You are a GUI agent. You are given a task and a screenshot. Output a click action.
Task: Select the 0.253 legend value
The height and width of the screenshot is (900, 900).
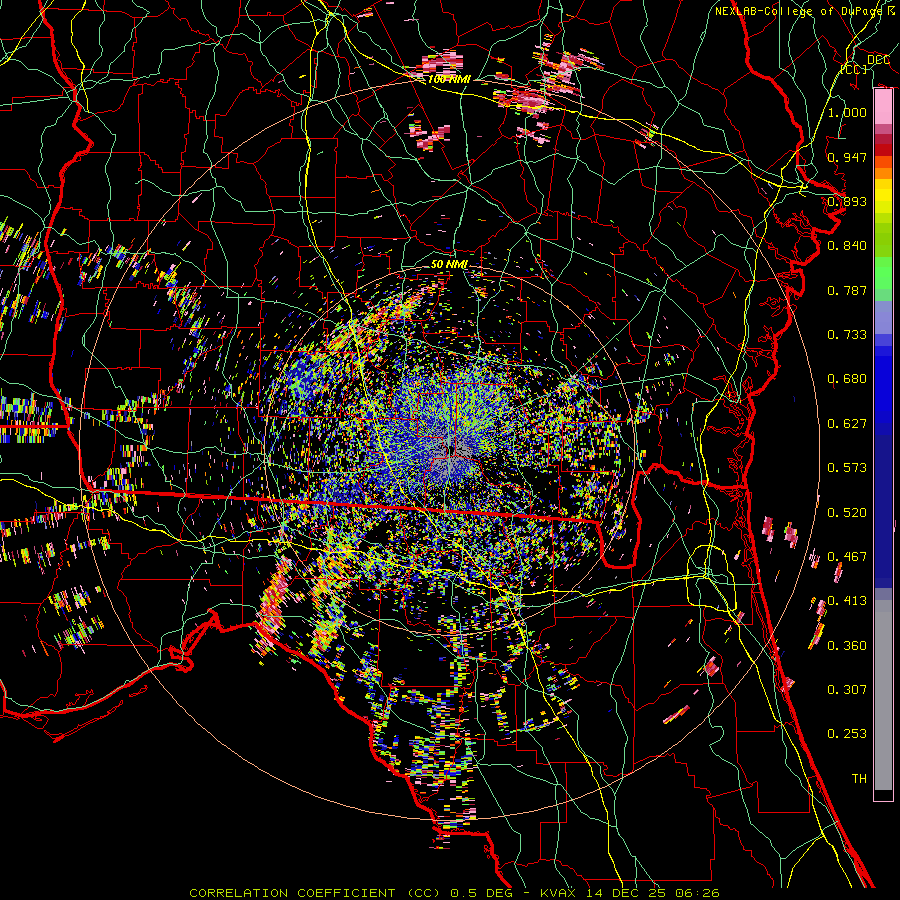[x=847, y=734]
